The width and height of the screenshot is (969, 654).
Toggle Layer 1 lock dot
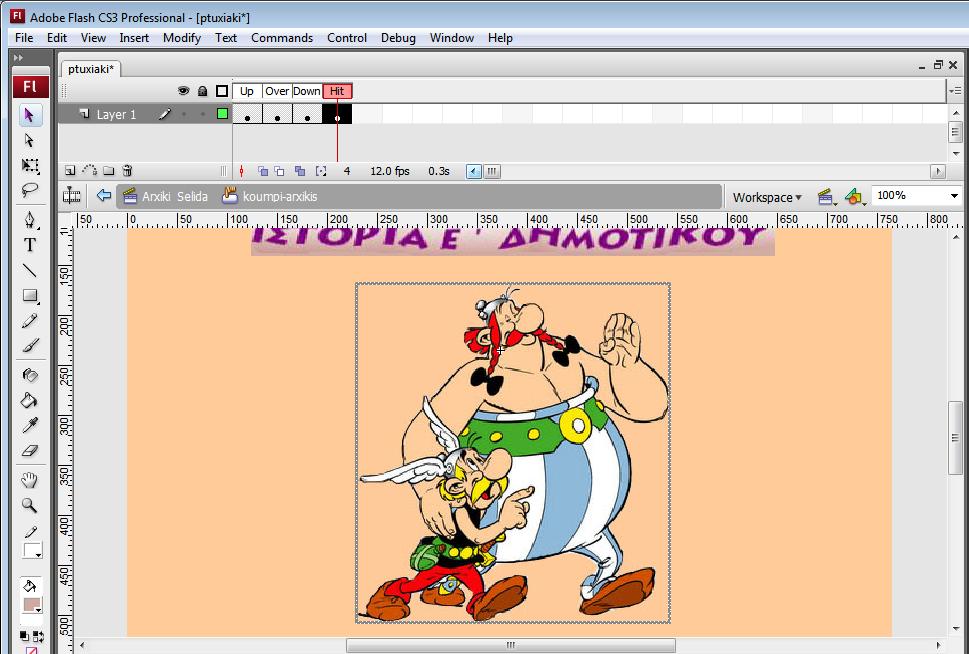[202, 114]
